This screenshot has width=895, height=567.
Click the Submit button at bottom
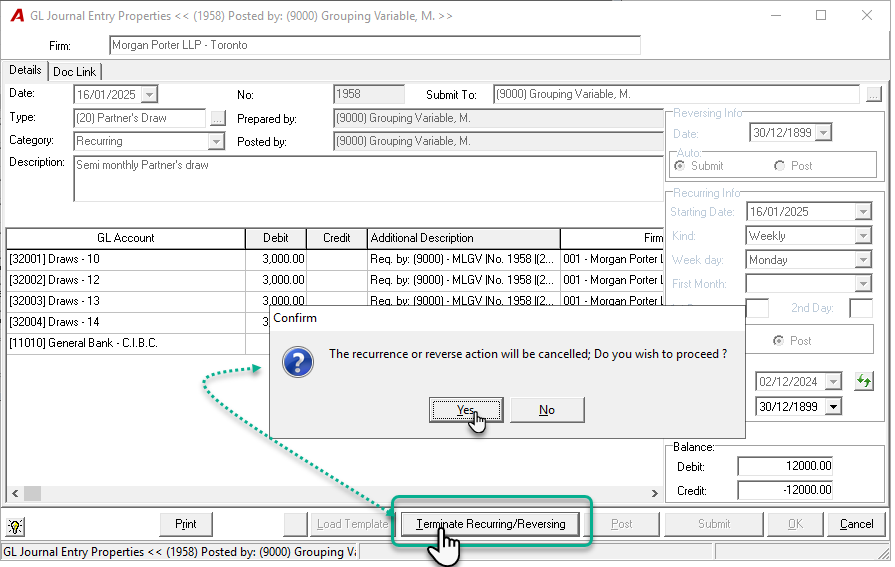tap(713, 524)
